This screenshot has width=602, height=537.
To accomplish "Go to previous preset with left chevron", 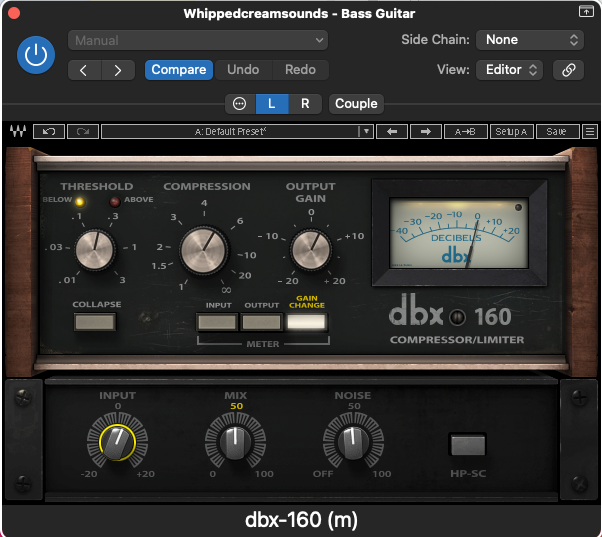I will (84, 70).
